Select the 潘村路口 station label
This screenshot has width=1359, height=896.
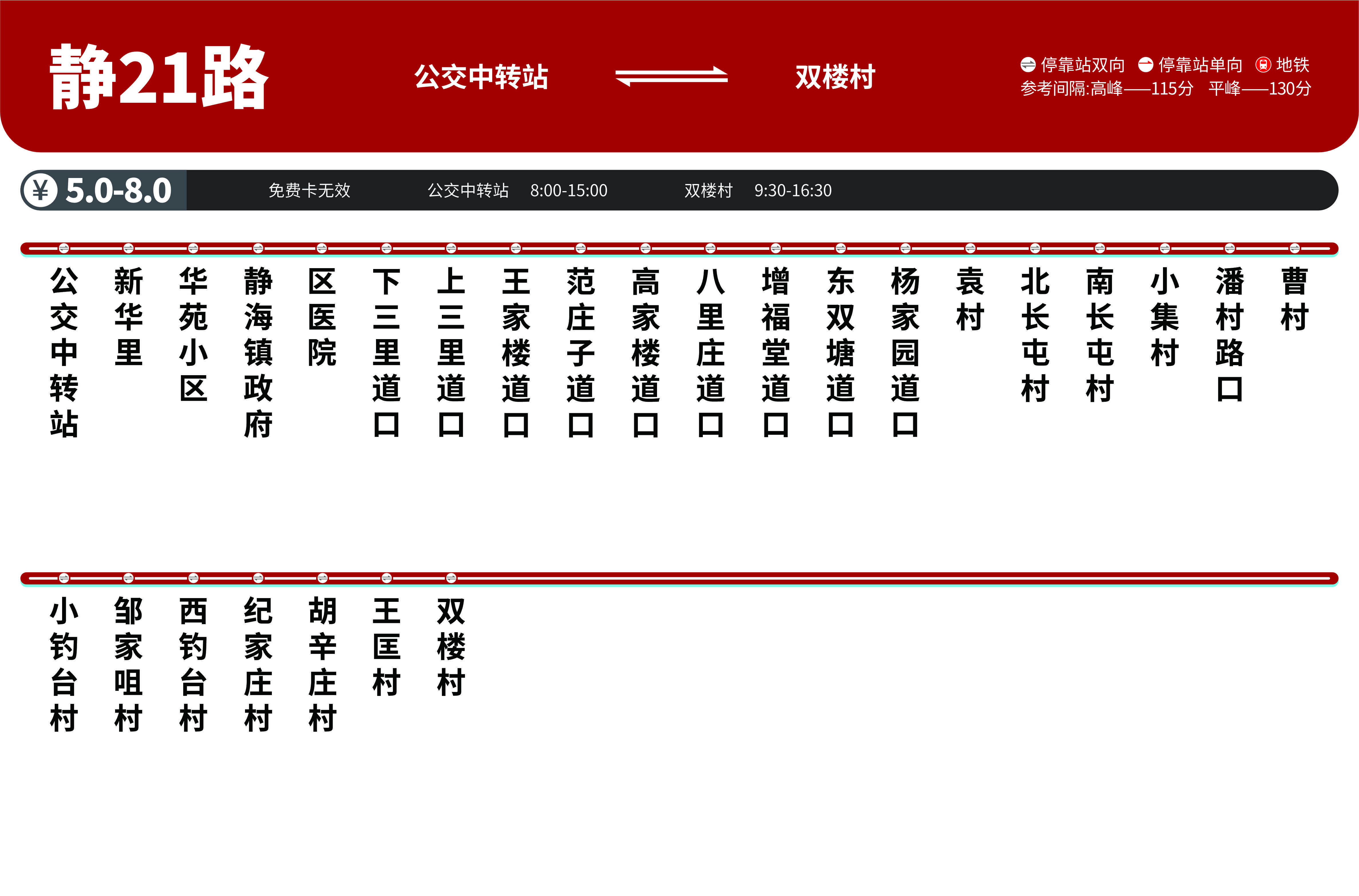click(x=1229, y=334)
